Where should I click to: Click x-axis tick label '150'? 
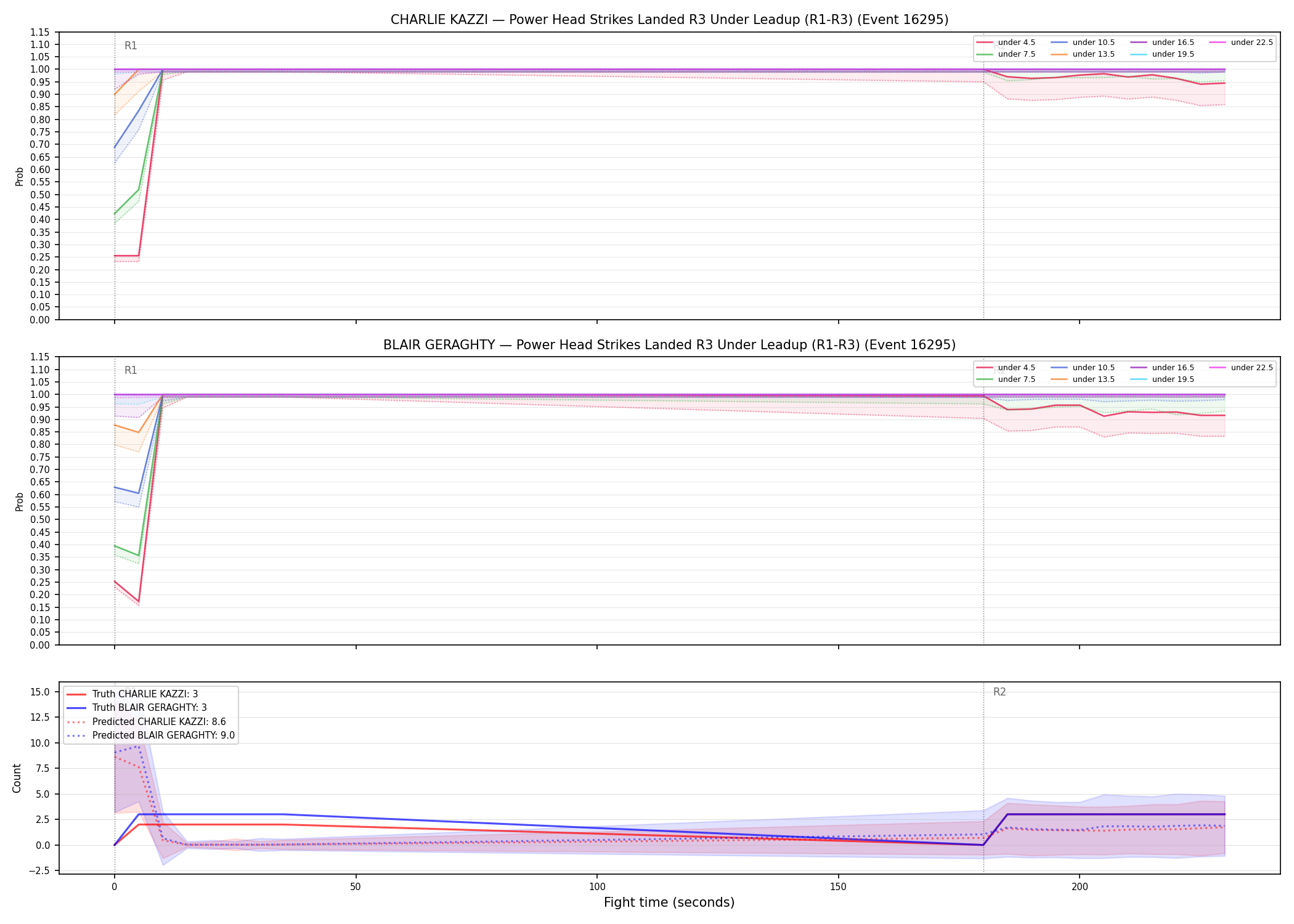pyautogui.click(x=838, y=887)
